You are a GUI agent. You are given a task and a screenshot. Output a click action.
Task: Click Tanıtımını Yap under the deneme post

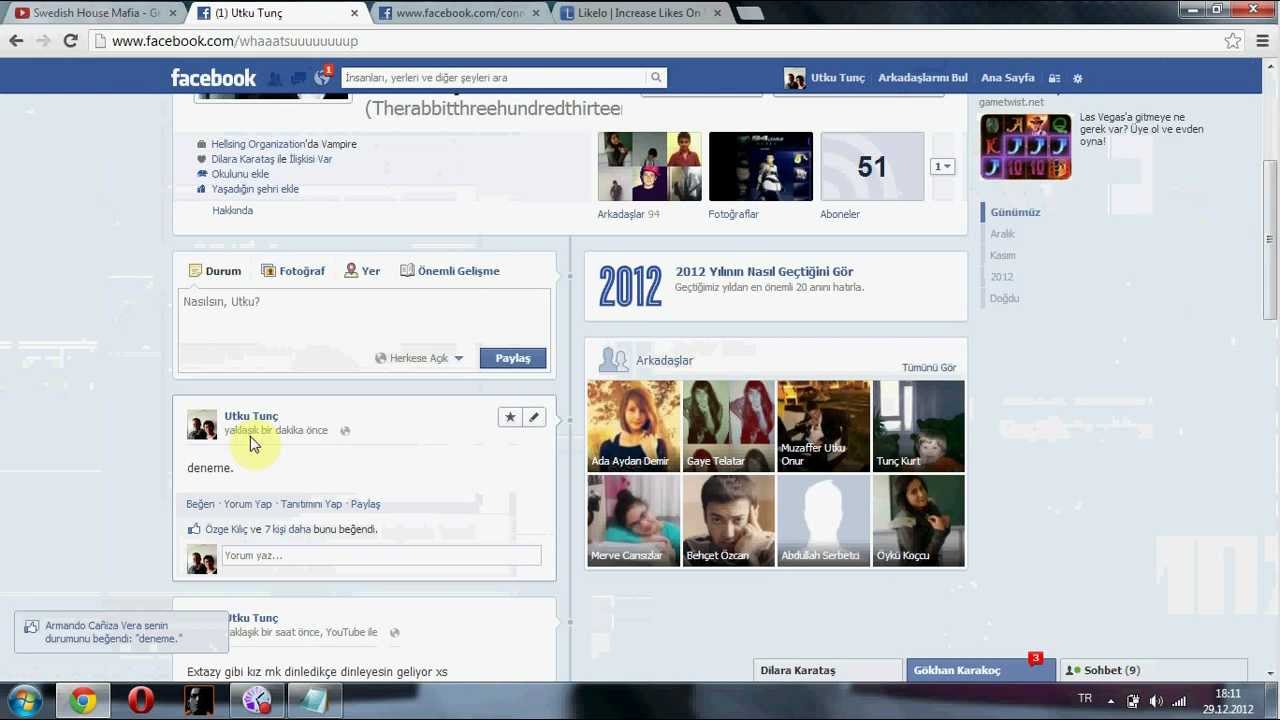click(311, 504)
